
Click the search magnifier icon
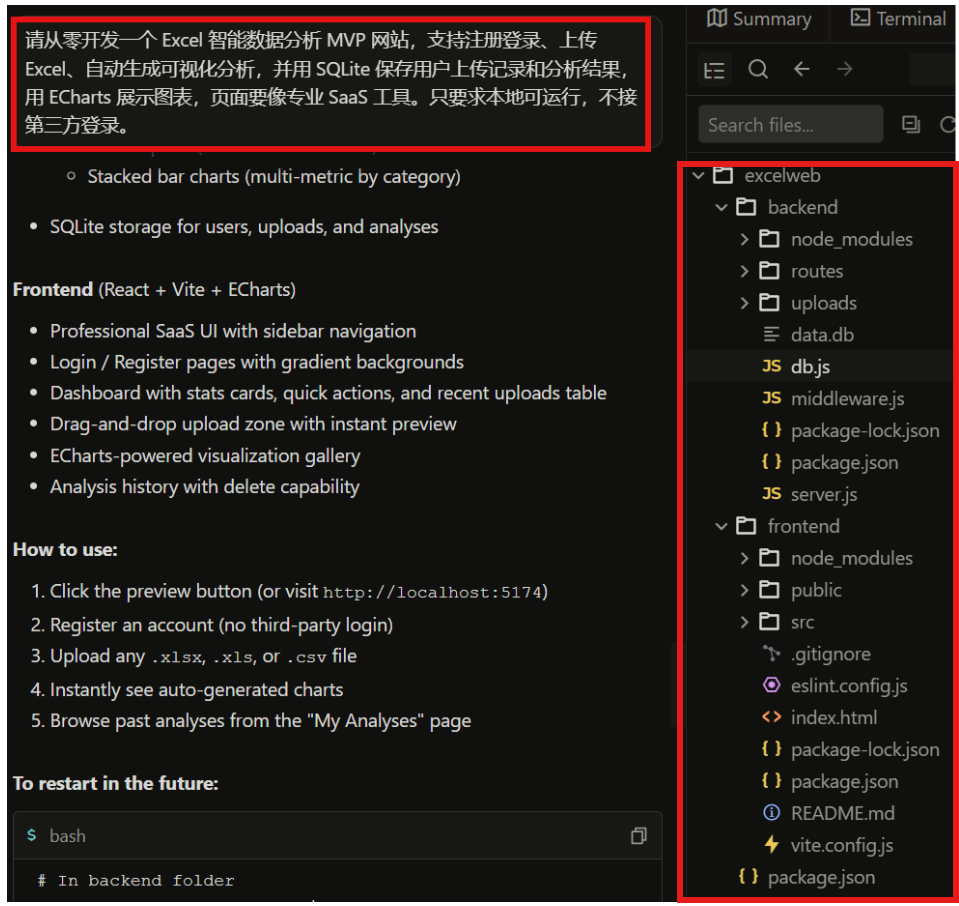(758, 69)
